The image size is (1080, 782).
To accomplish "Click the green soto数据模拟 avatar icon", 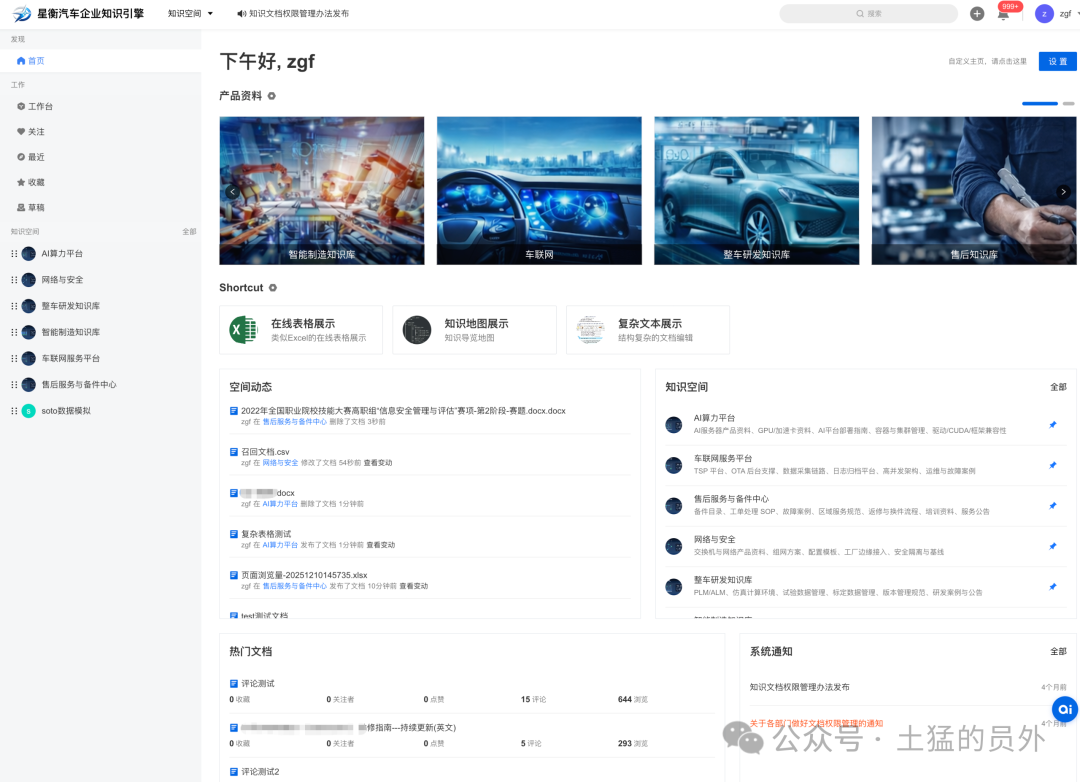I will [x=29, y=411].
